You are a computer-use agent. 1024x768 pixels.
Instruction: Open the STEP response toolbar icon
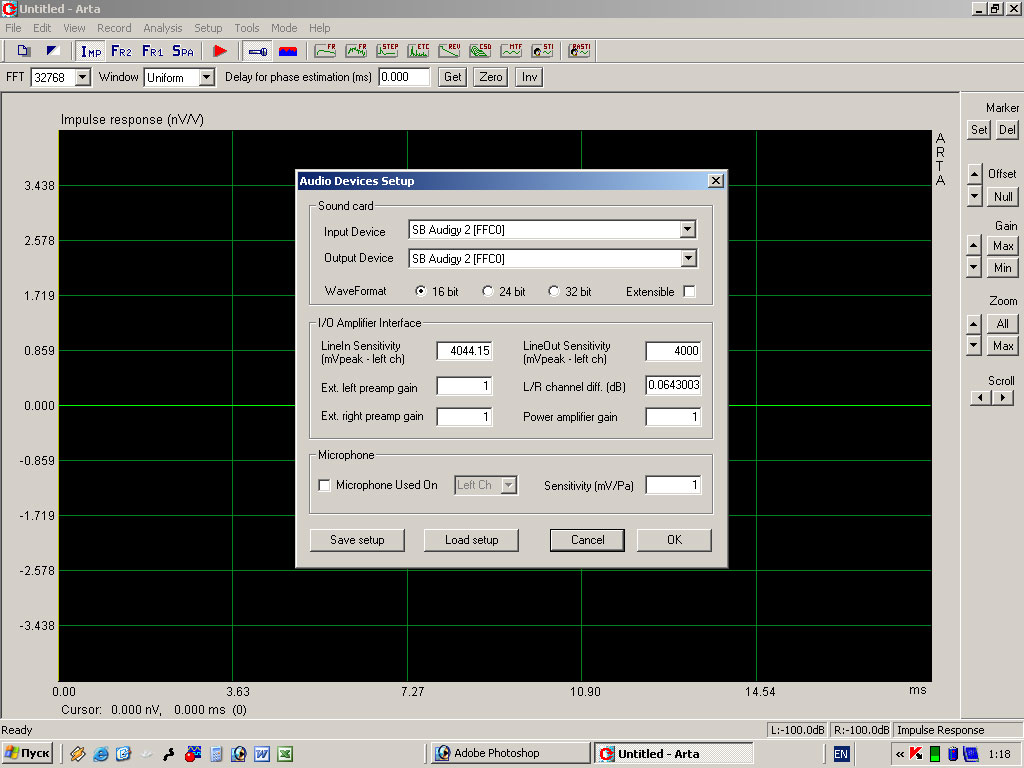[387, 50]
